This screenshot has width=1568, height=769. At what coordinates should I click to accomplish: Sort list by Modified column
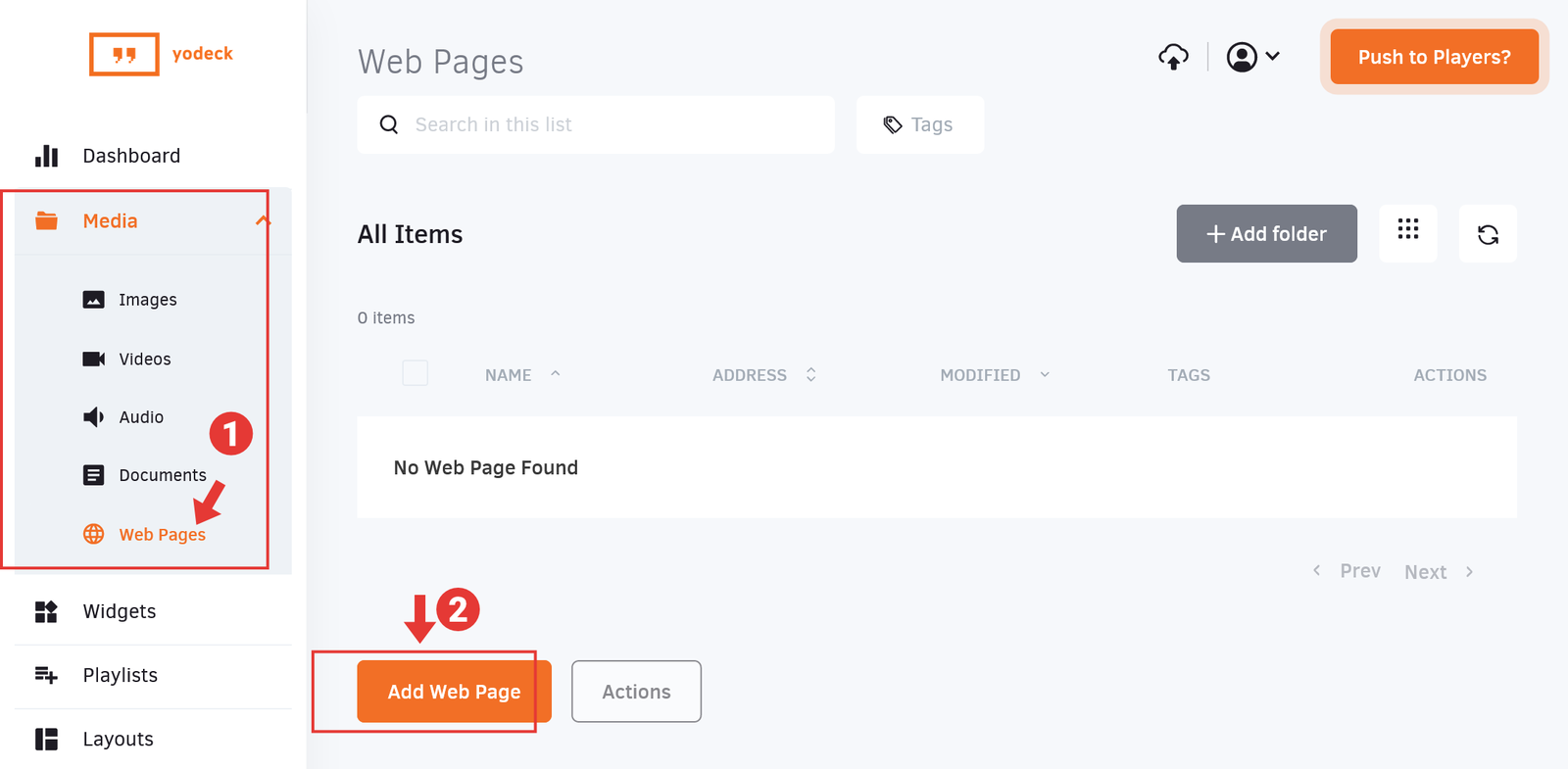tap(981, 375)
